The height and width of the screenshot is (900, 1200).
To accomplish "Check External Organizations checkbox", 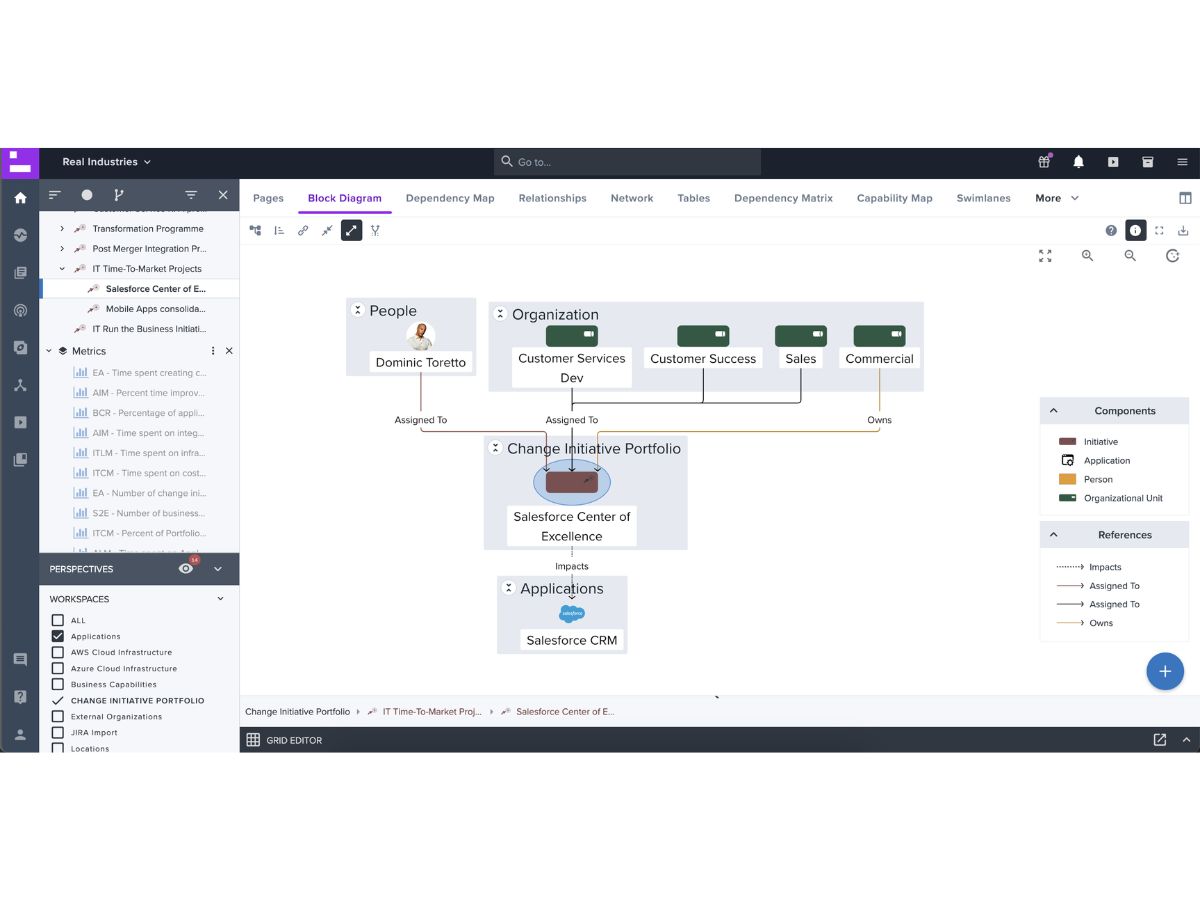I will [x=57, y=716].
